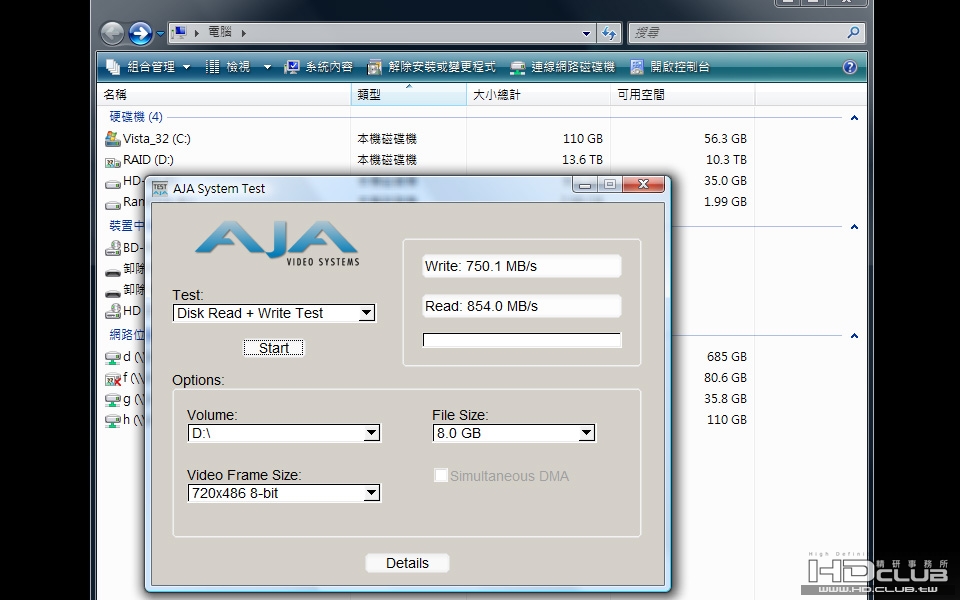Screen dimensions: 960x600
Task: Click the AJA System Test title bar icon
Action: [x=160, y=189]
